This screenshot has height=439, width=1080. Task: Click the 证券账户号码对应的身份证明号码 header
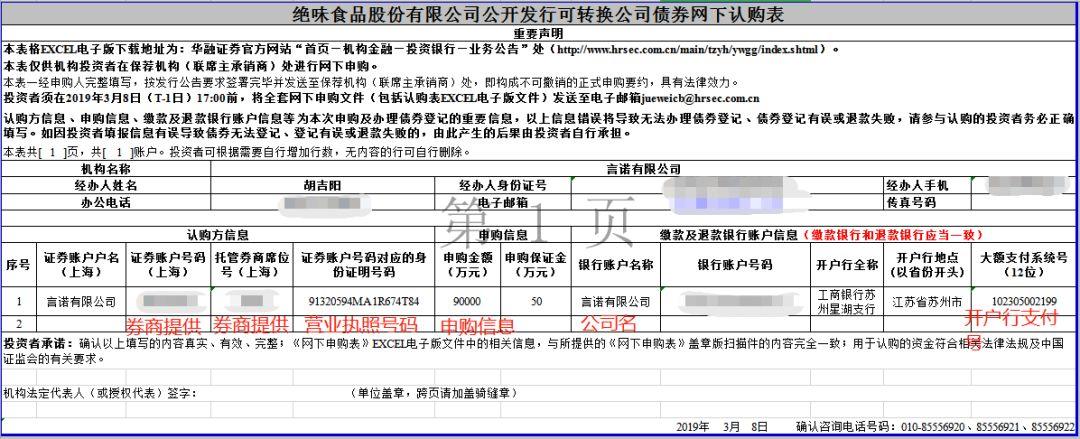tap(364, 265)
